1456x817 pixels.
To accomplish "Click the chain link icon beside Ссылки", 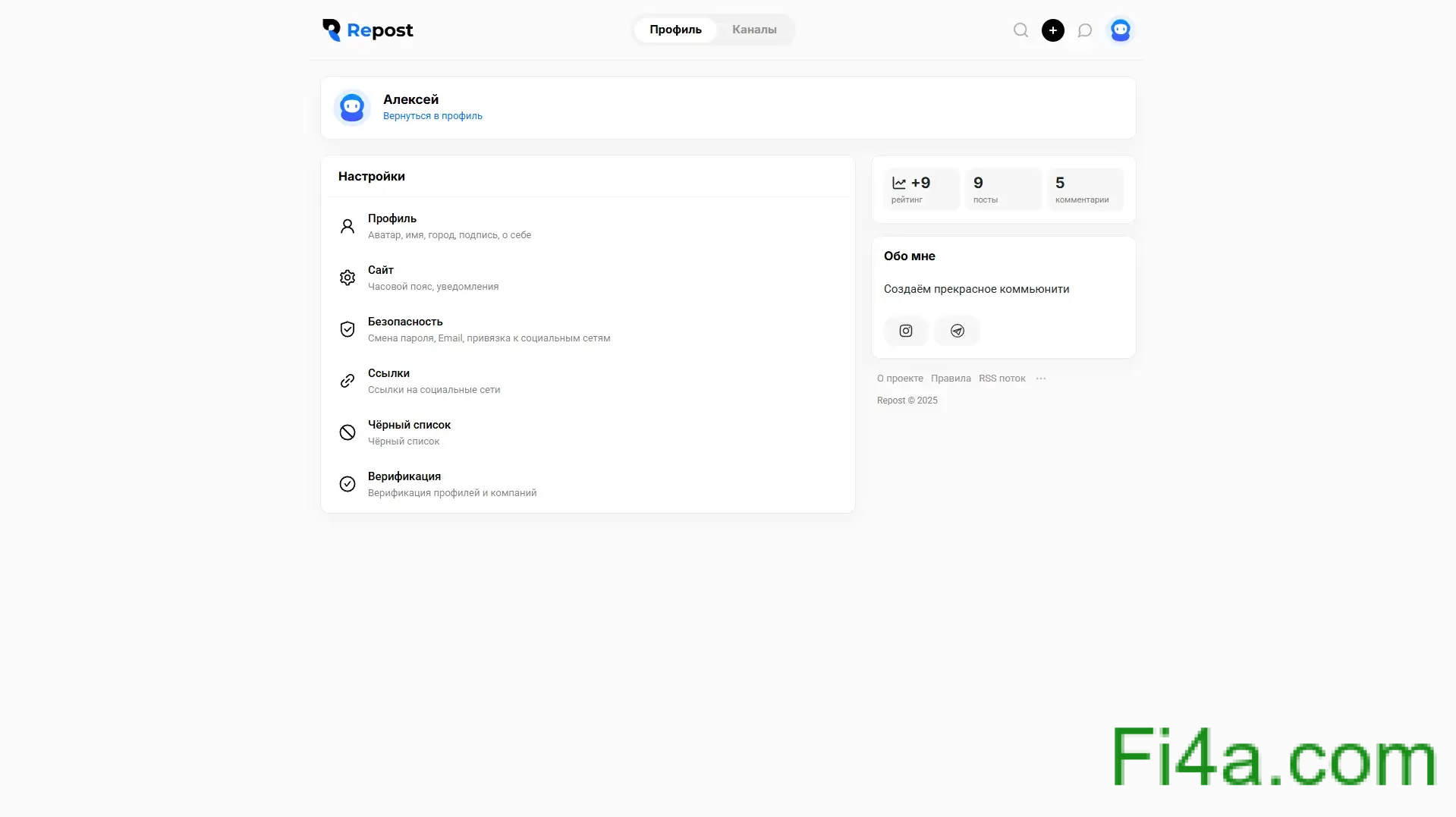I will tap(347, 381).
